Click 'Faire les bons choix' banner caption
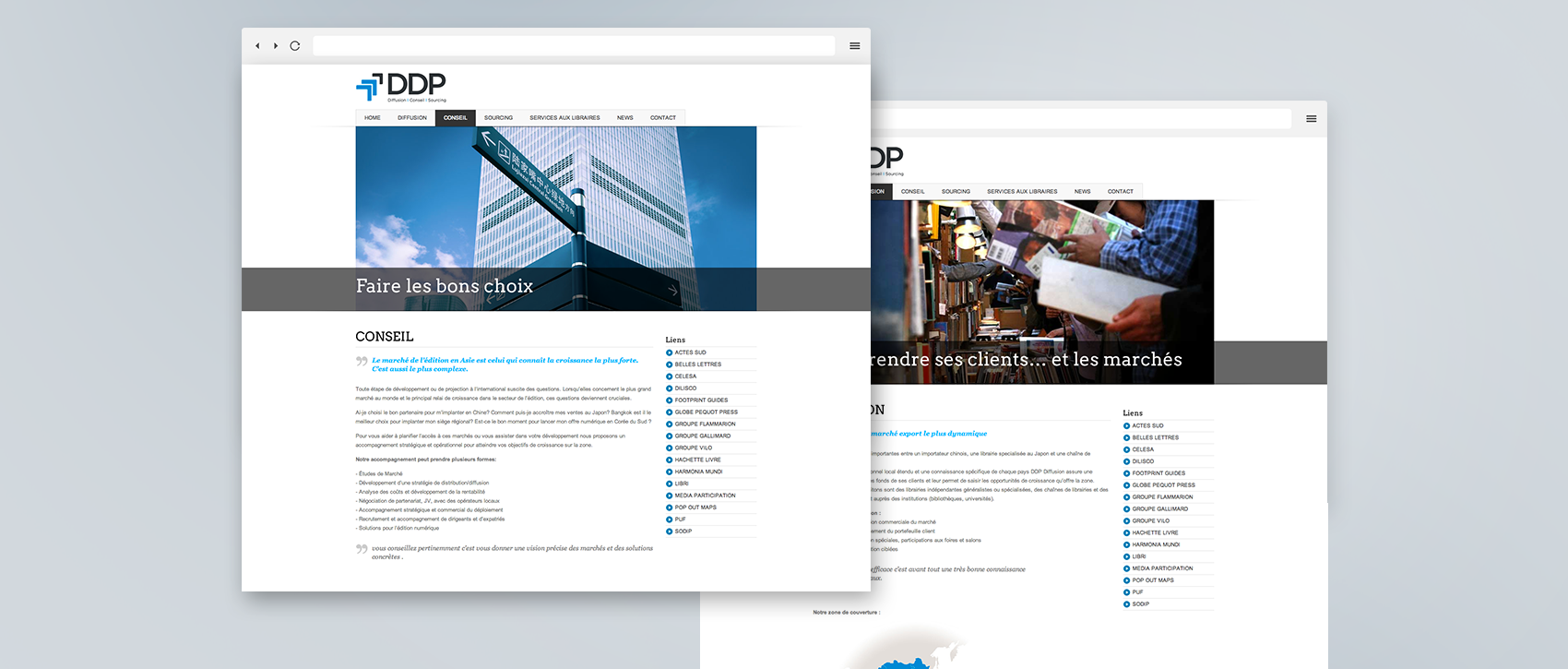 445,286
